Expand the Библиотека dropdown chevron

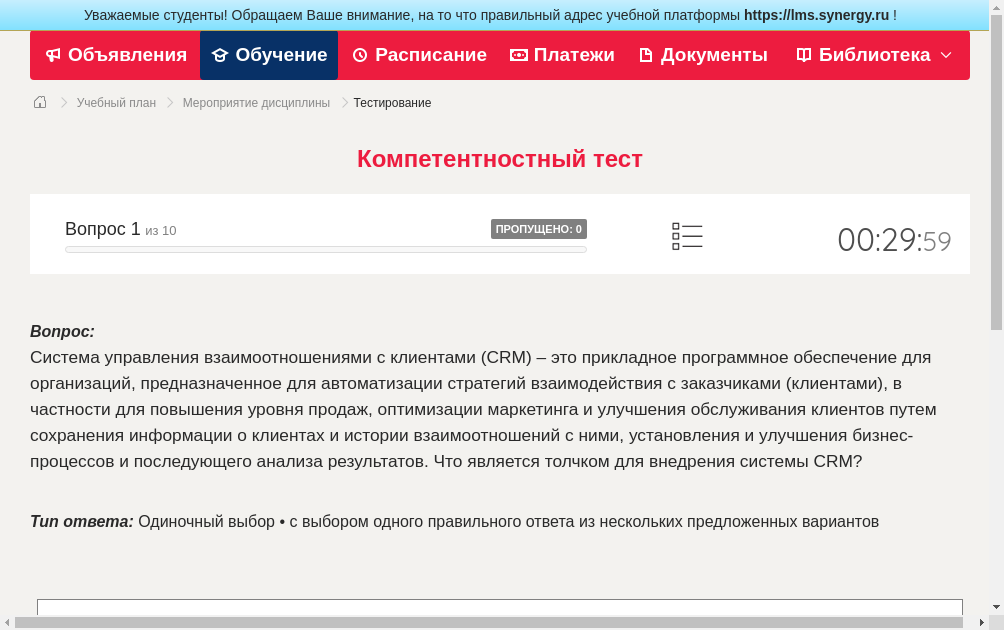point(944,55)
